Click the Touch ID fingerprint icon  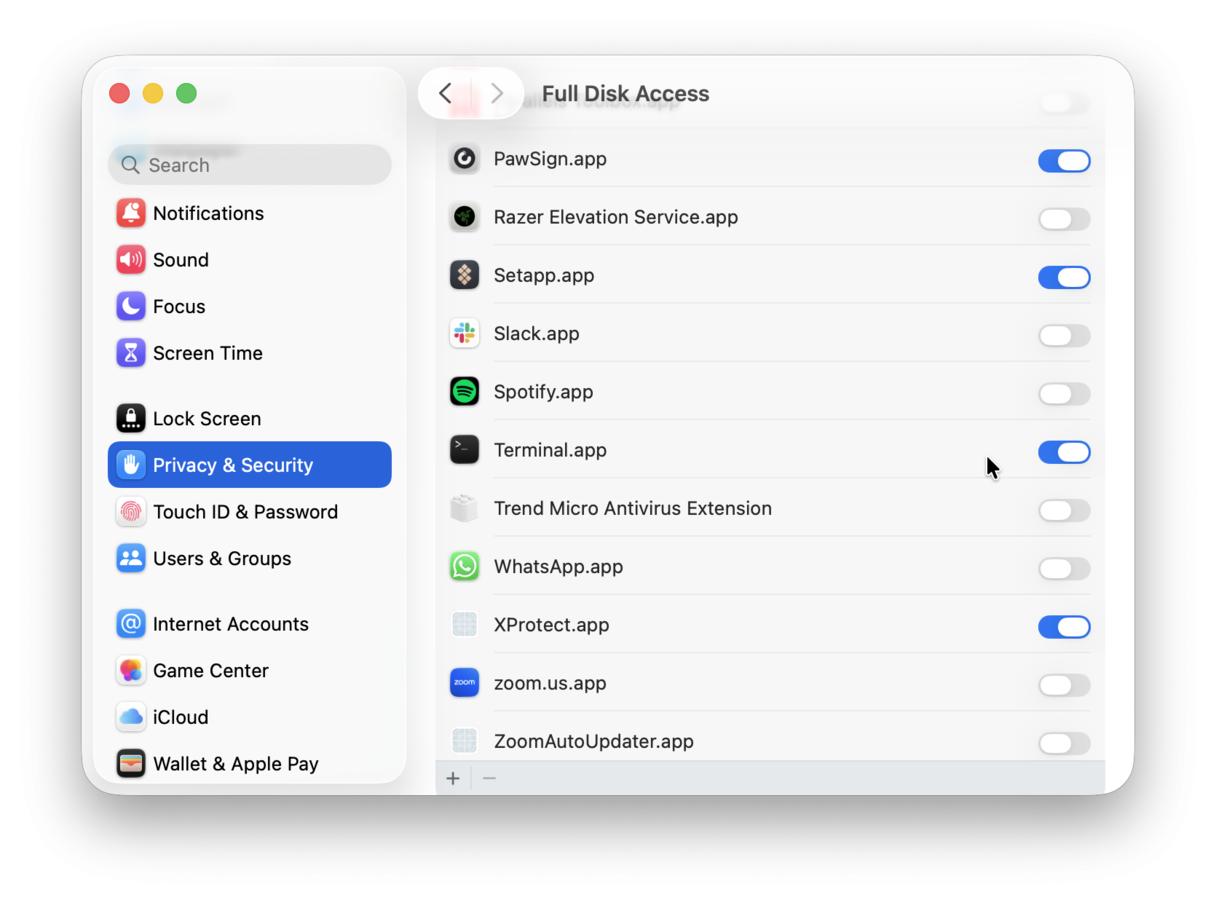point(130,511)
